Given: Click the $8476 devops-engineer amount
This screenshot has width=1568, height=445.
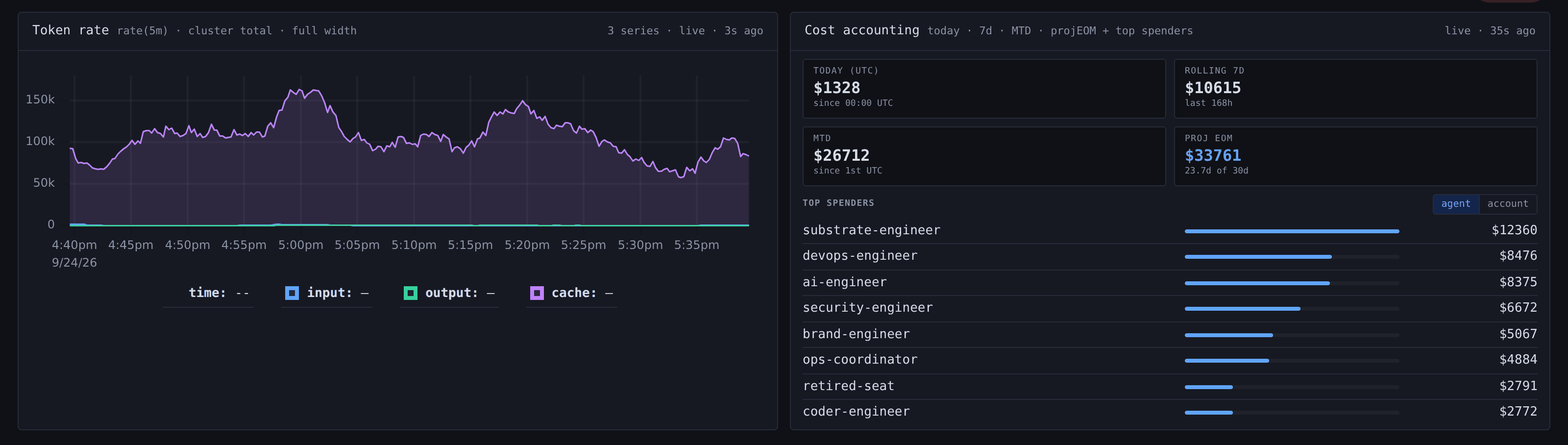Looking at the screenshot, I should point(1518,256).
